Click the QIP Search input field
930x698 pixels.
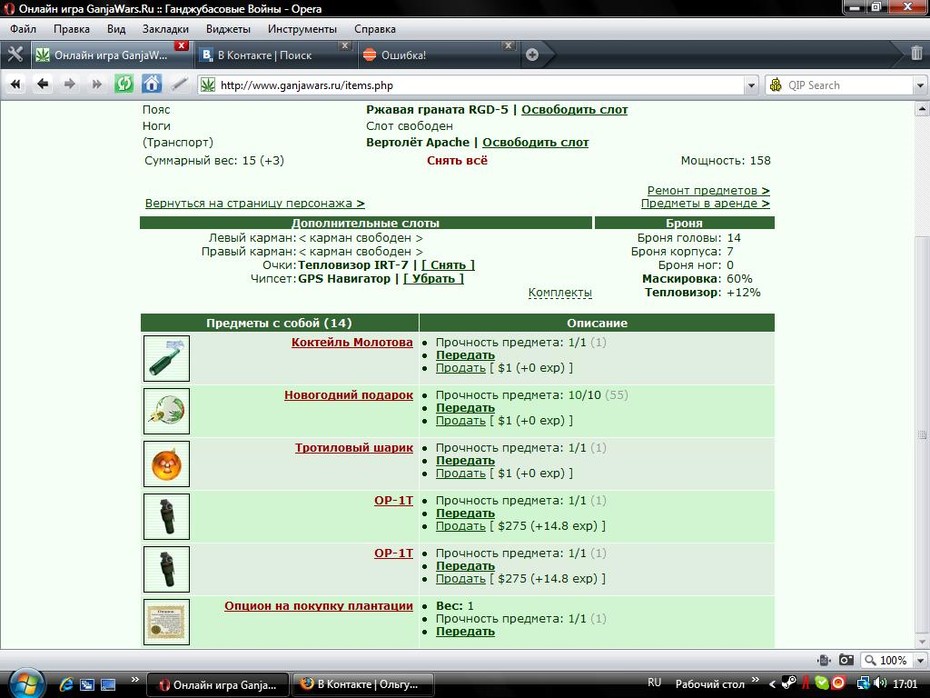(x=849, y=85)
